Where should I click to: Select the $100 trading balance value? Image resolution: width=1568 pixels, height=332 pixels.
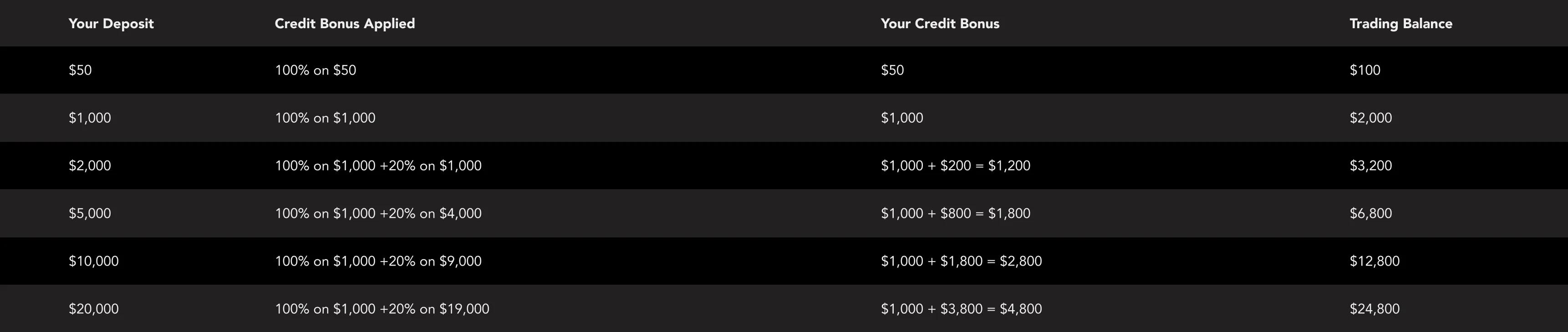click(x=1364, y=70)
